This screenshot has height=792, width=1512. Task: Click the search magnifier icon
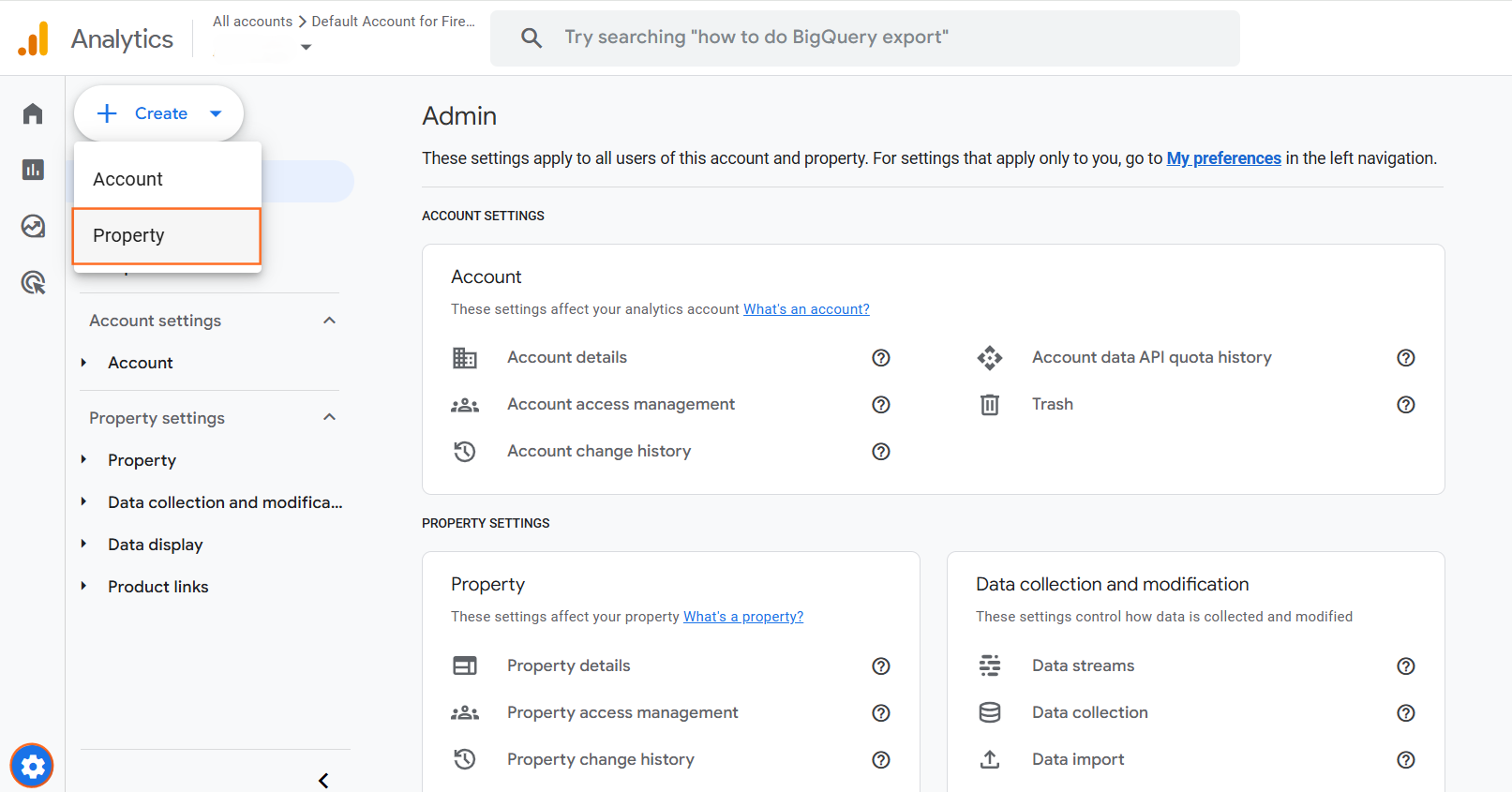coord(531,37)
